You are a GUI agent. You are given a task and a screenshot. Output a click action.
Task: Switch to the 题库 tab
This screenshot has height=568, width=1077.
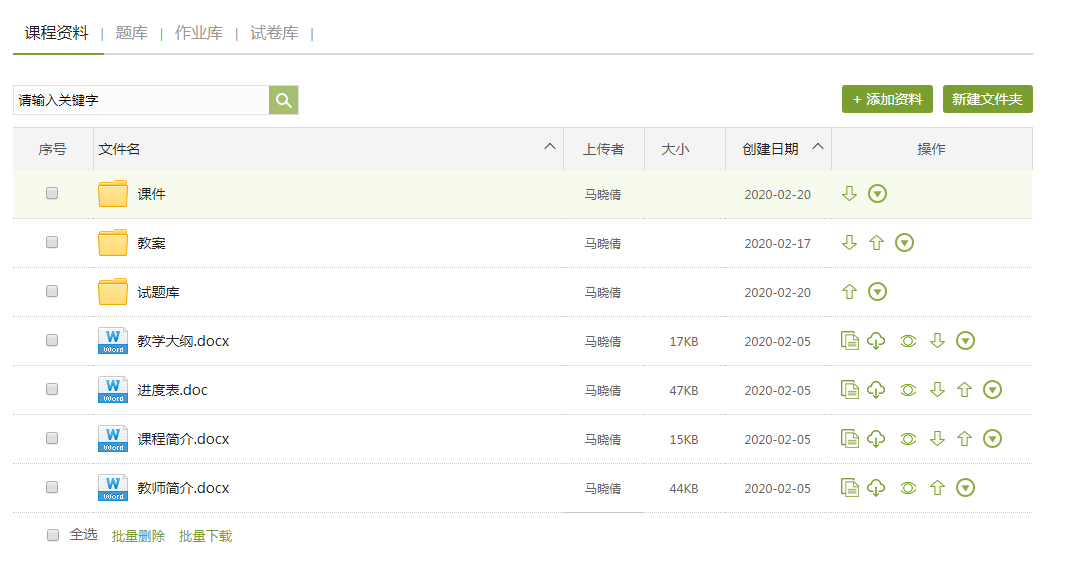point(131,33)
